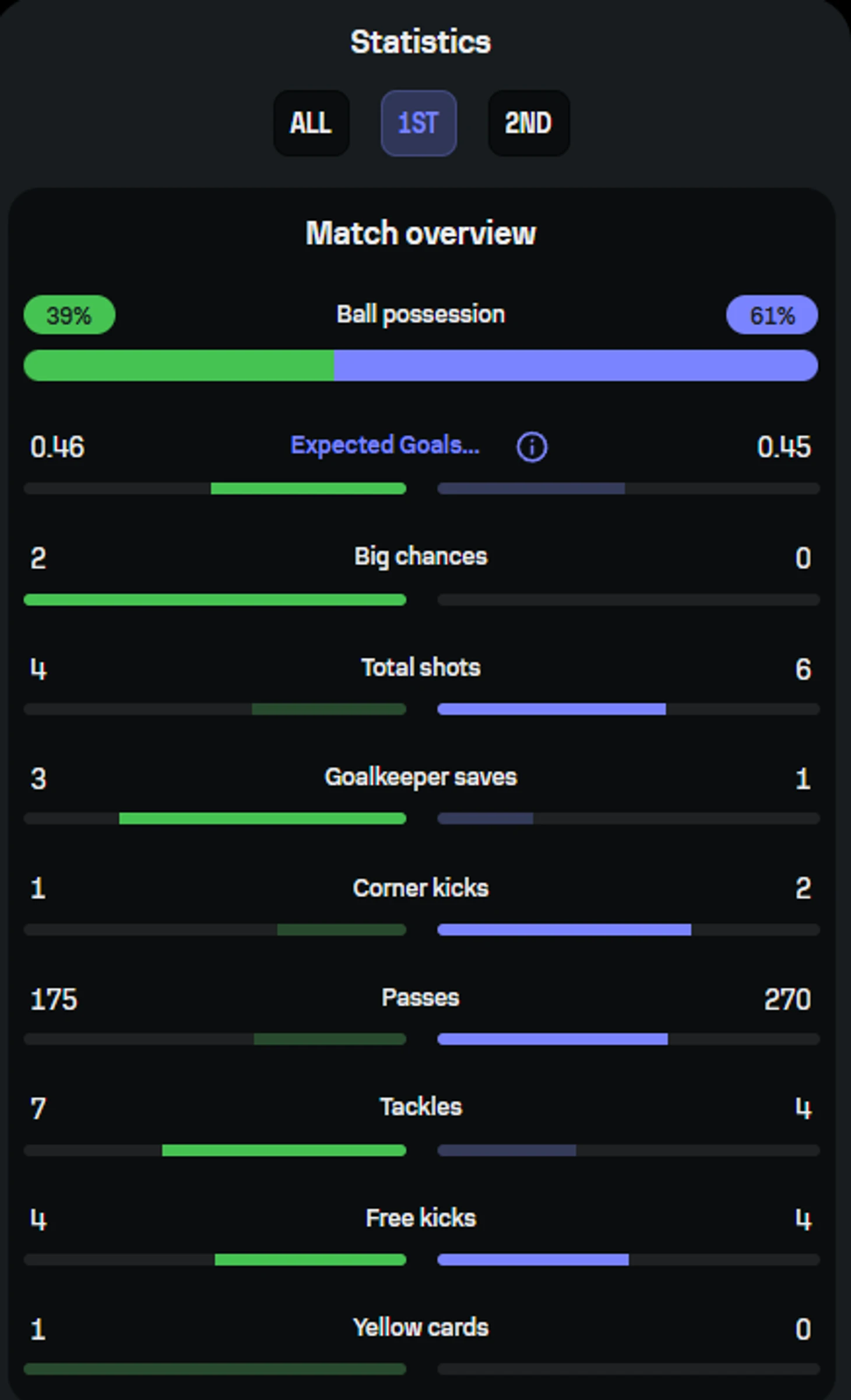The height and width of the screenshot is (1400, 851).
Task: Select the 1ST half tab
Action: click(419, 123)
